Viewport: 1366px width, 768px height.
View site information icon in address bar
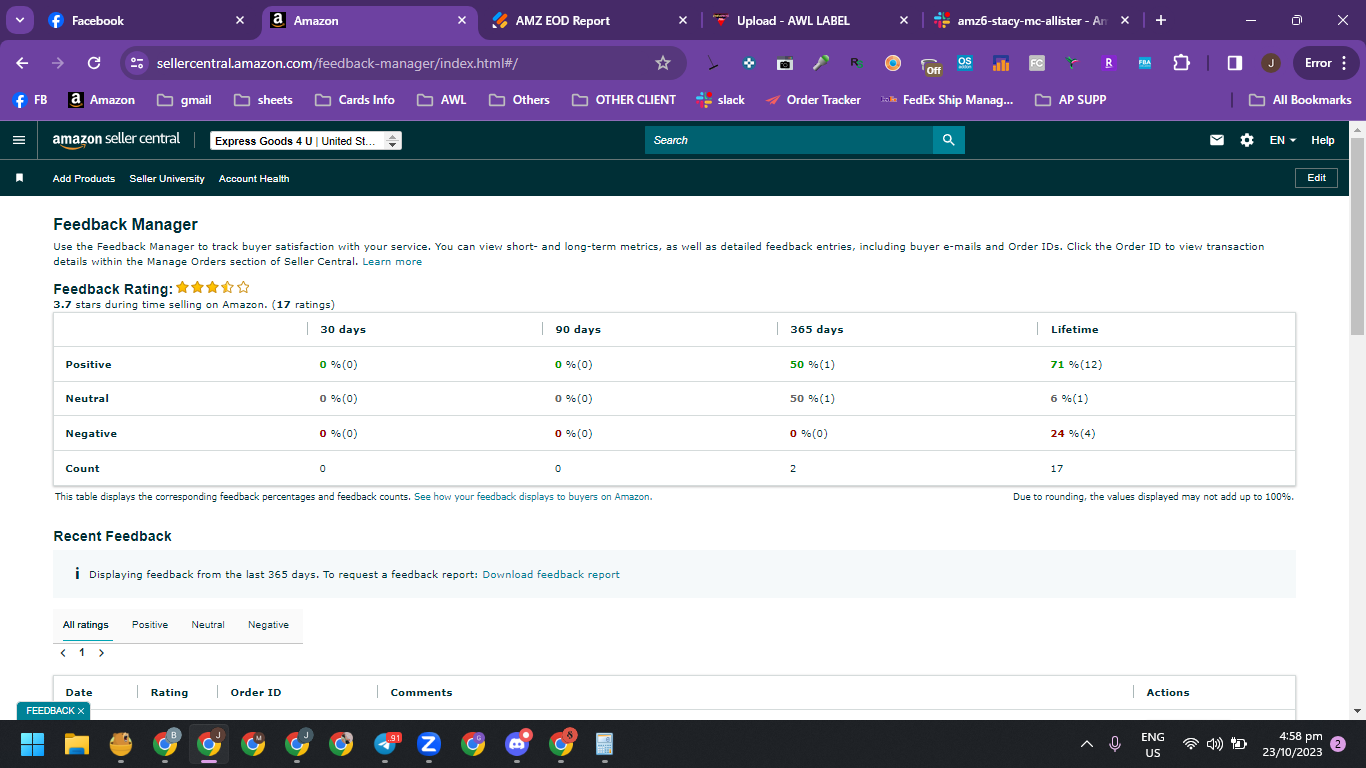[x=138, y=63]
